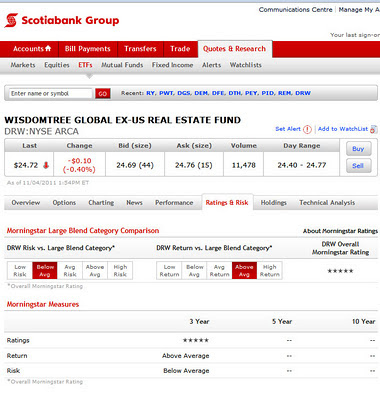The width and height of the screenshot is (380, 400).
Task: Click the volume value 11,478
Action: 244,165
